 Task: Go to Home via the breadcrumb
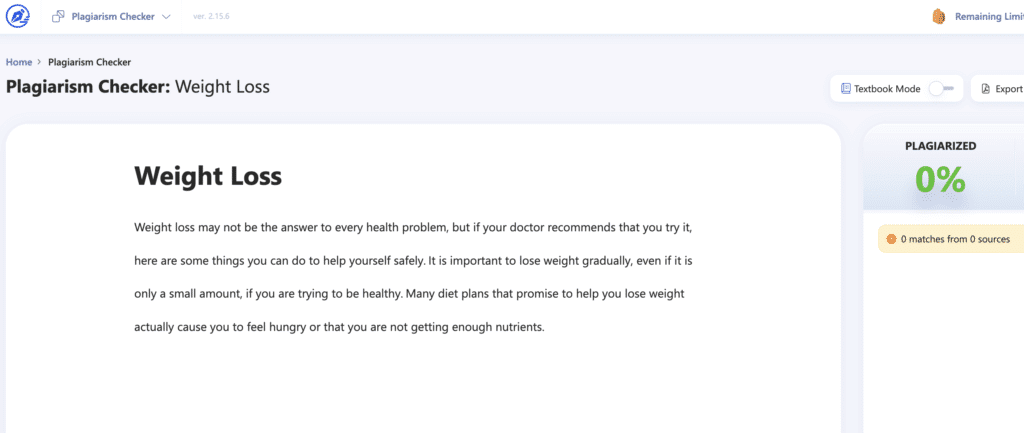[19, 62]
